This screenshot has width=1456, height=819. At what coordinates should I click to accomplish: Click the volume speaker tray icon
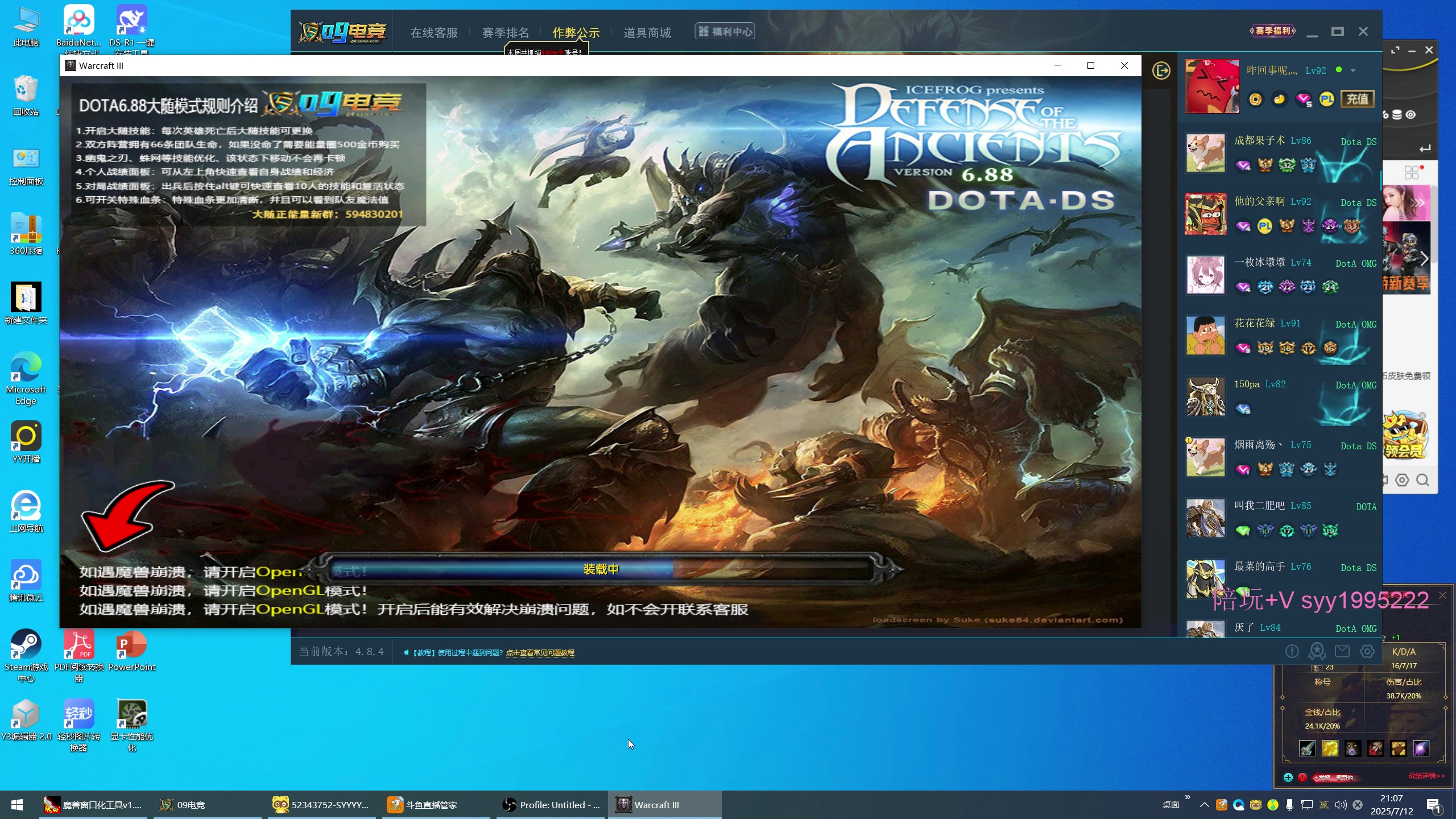pos(1341,805)
